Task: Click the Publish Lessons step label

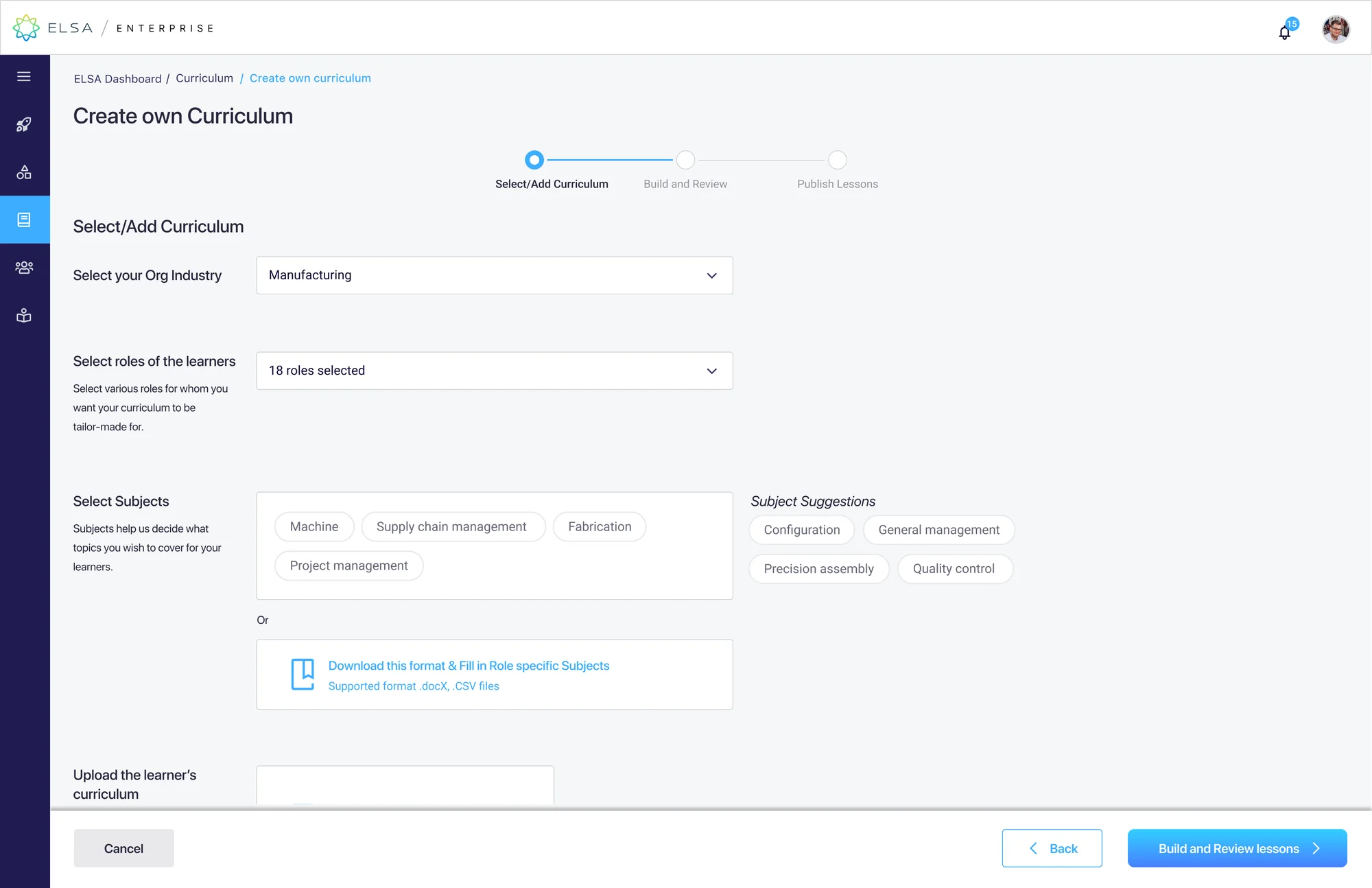Action: pos(837,184)
